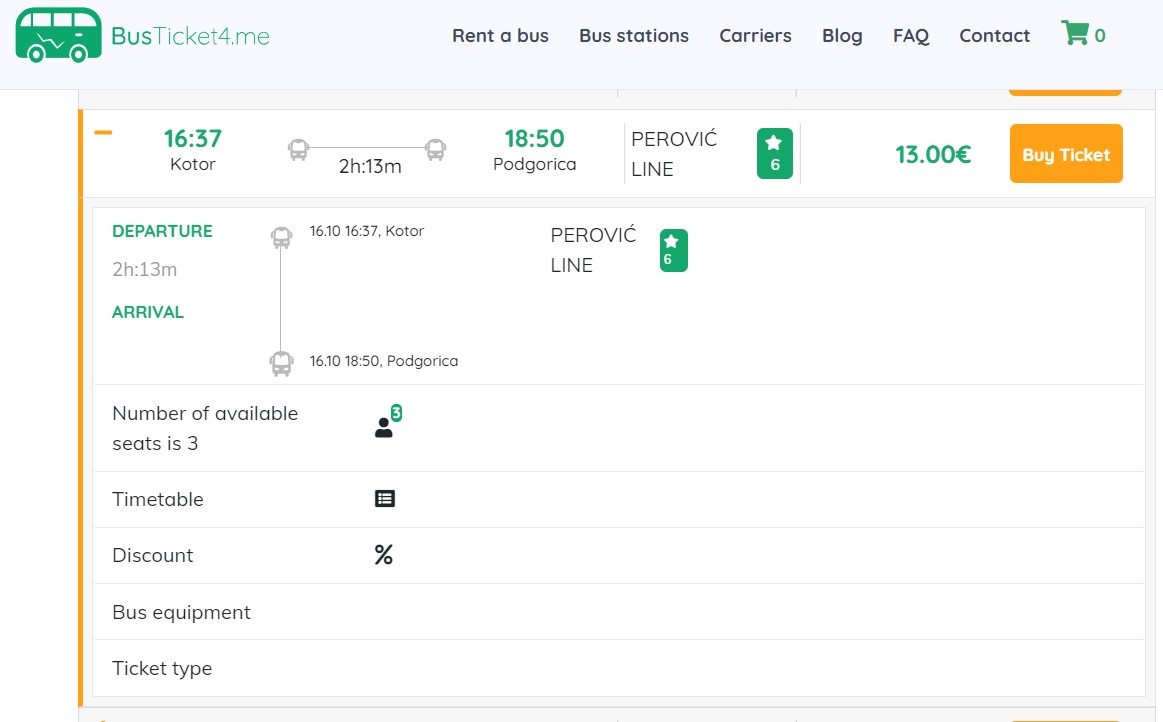Click '16.10 18:50, Podgorica' stop text
Screen dimensions: 1163x722
pos(384,361)
